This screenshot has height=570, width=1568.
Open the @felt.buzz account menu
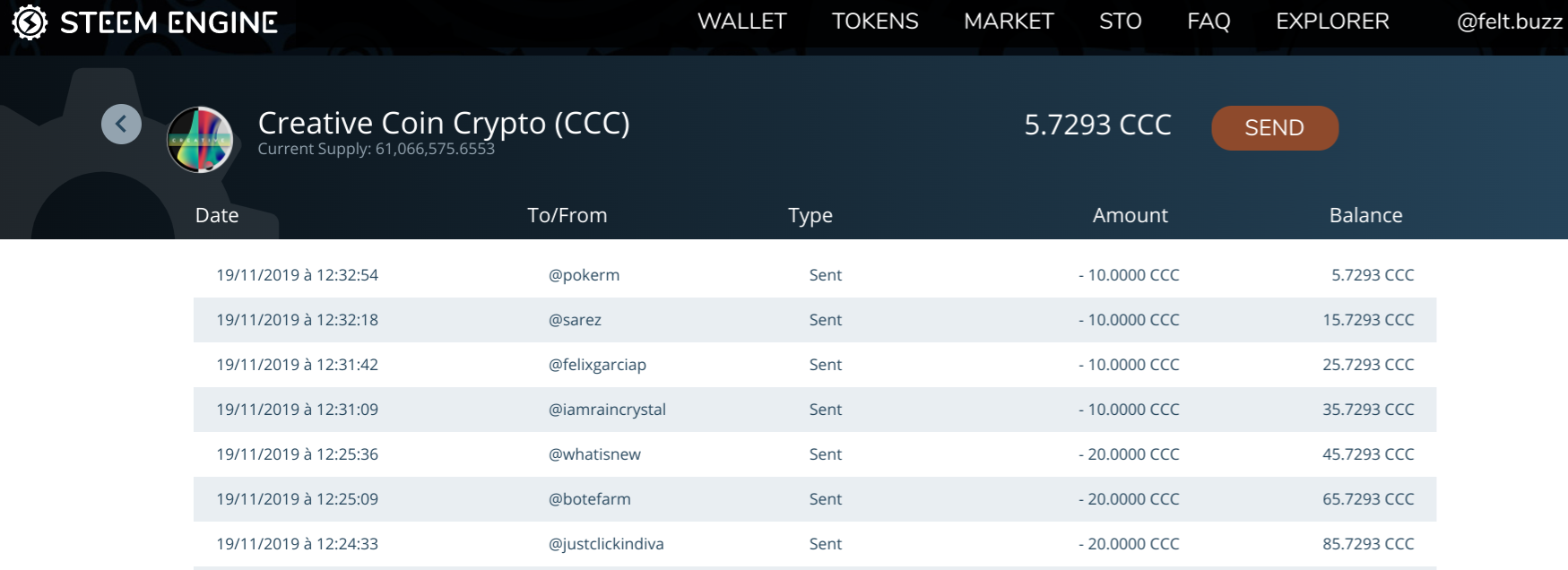coord(1510,22)
